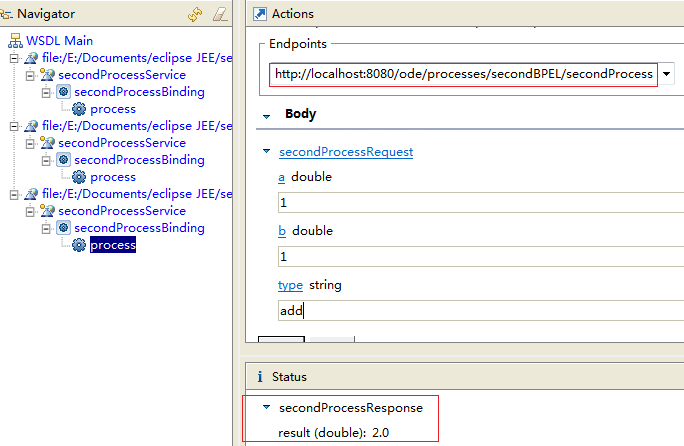Click the Refresh icon in Navigator header
Screen dimensions: 684x446
tap(195, 14)
